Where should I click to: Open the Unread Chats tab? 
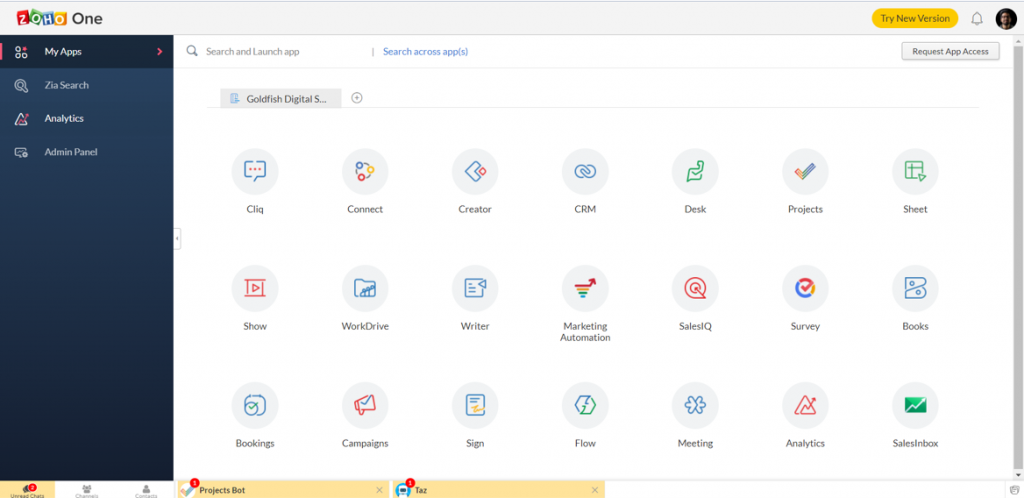(x=27, y=490)
